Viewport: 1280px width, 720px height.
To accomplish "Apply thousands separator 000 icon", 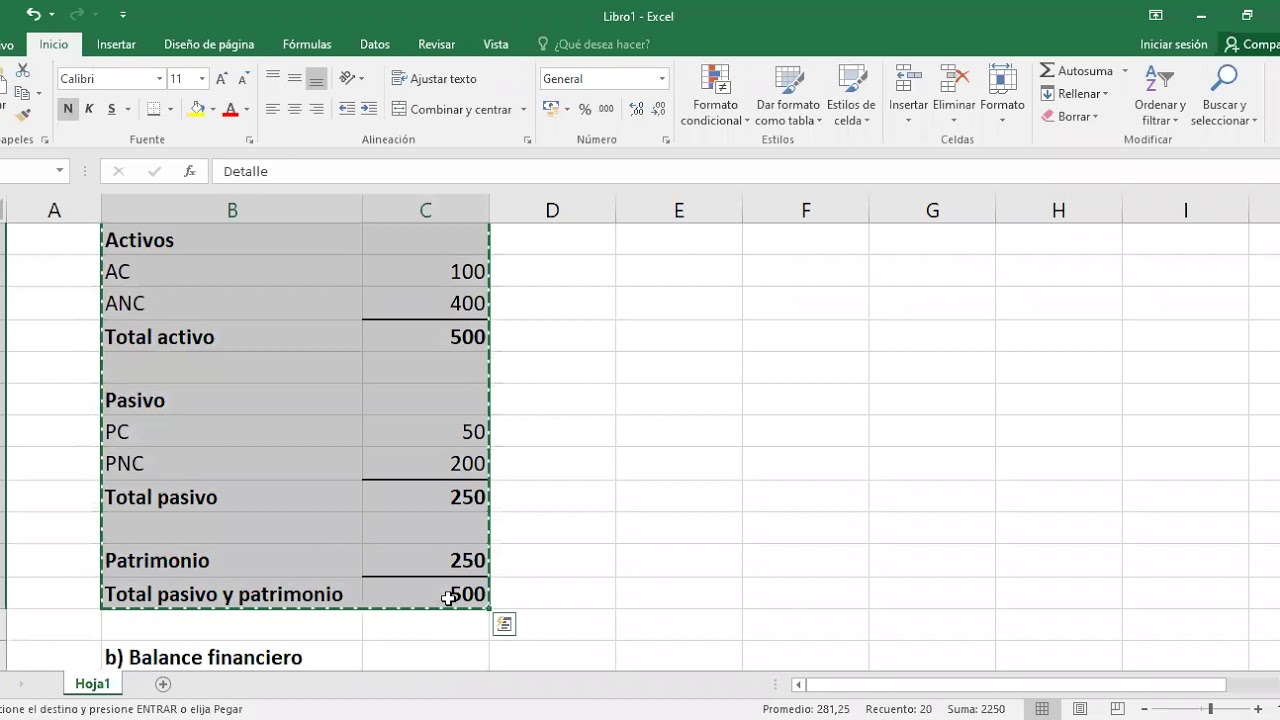I will [x=607, y=109].
